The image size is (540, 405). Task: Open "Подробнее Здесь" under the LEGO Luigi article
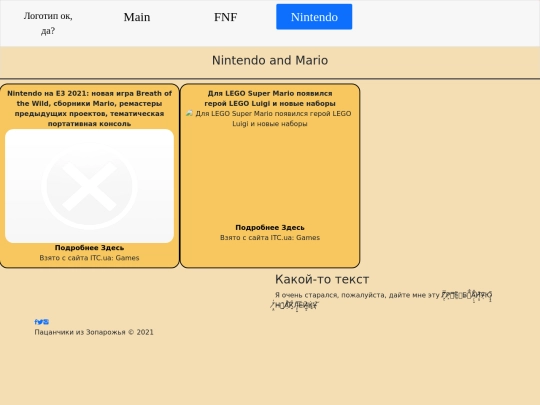(270, 227)
